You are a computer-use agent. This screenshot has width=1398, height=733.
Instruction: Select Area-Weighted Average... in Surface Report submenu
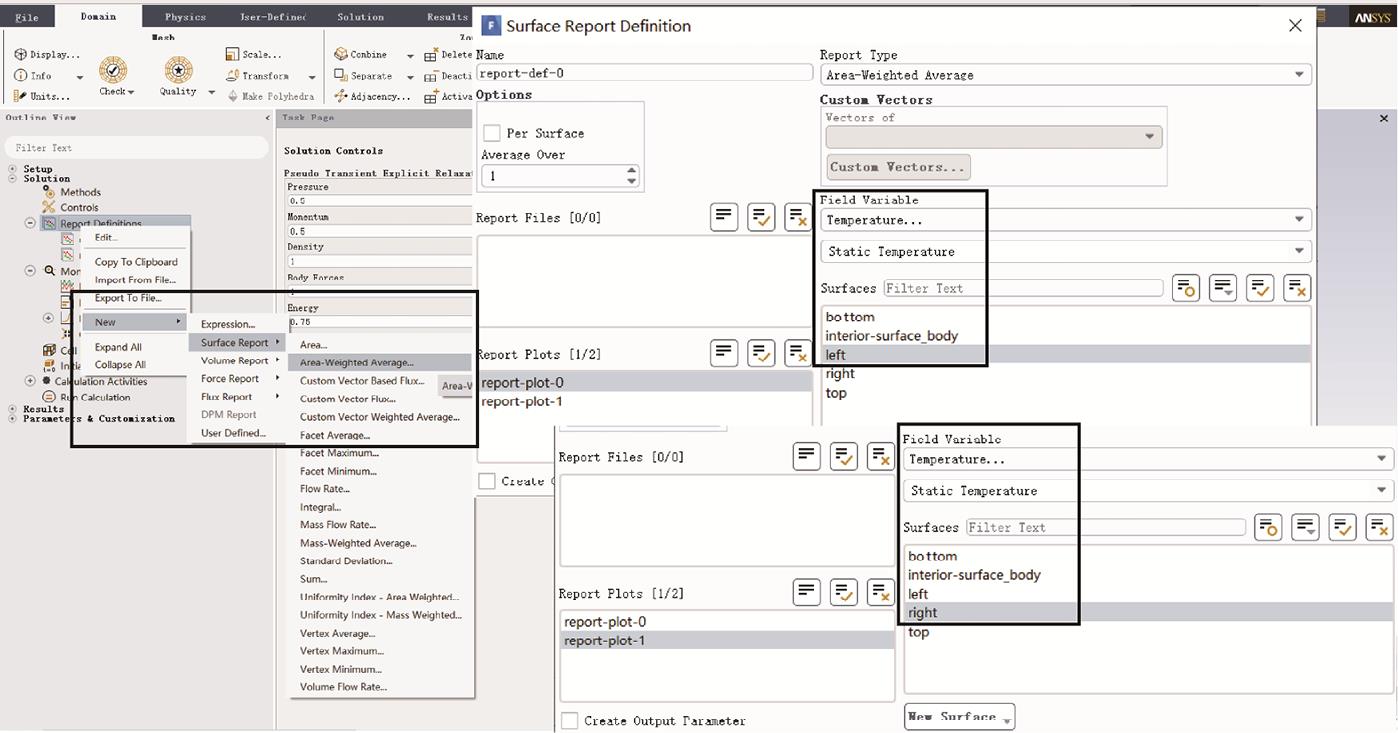pos(356,363)
